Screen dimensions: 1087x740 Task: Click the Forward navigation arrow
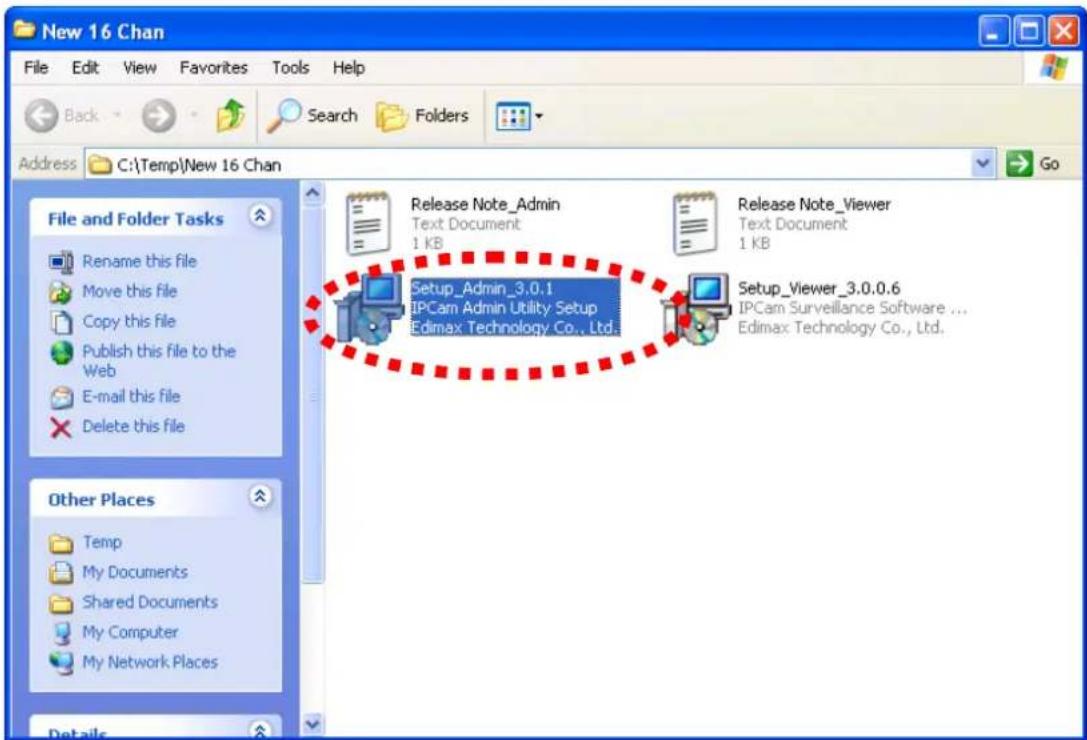pos(159,116)
